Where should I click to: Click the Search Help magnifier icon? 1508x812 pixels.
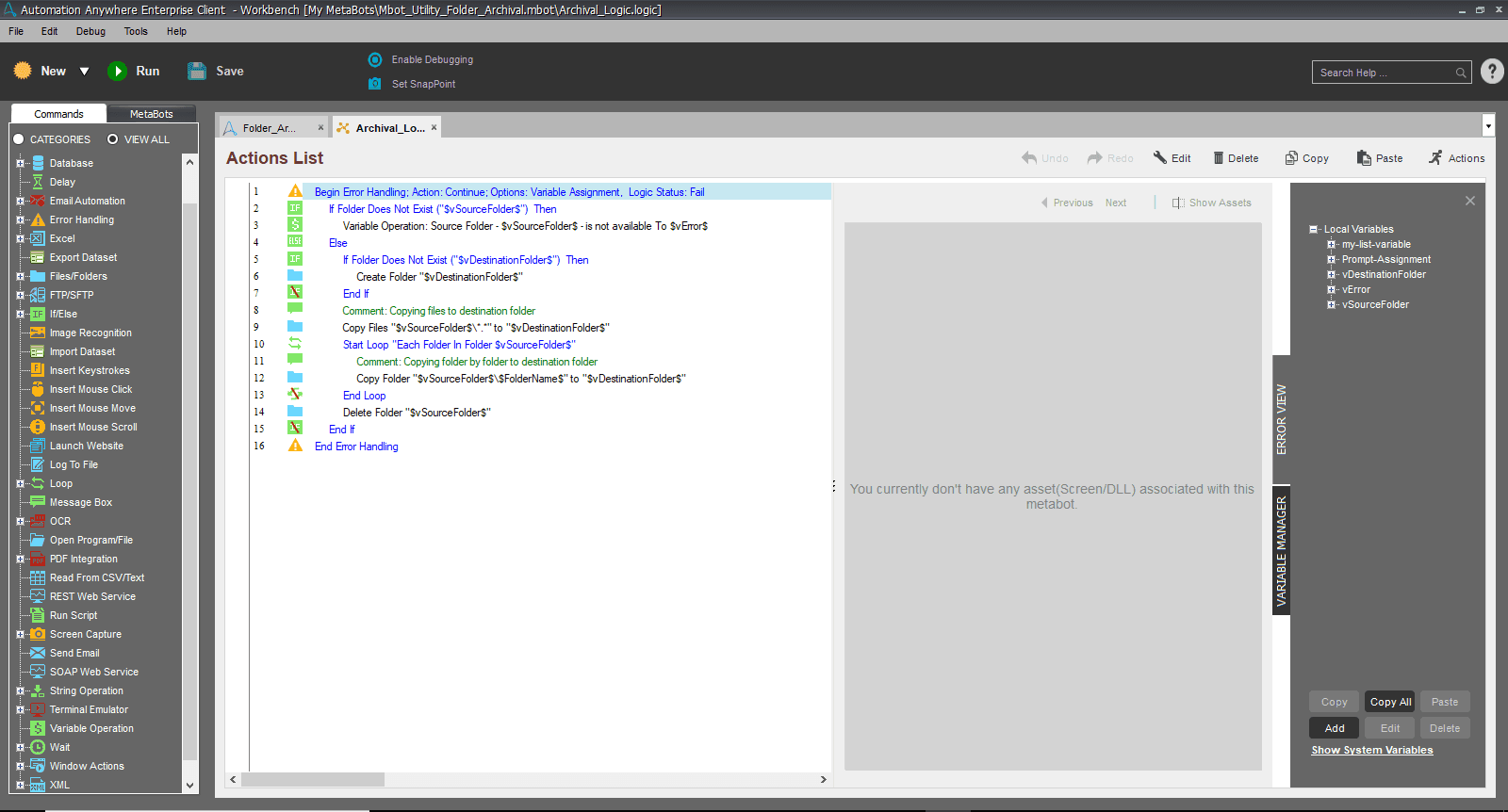pos(1461,73)
